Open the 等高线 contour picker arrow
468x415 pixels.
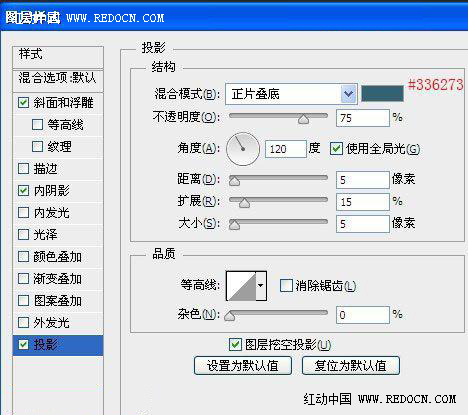tap(261, 286)
